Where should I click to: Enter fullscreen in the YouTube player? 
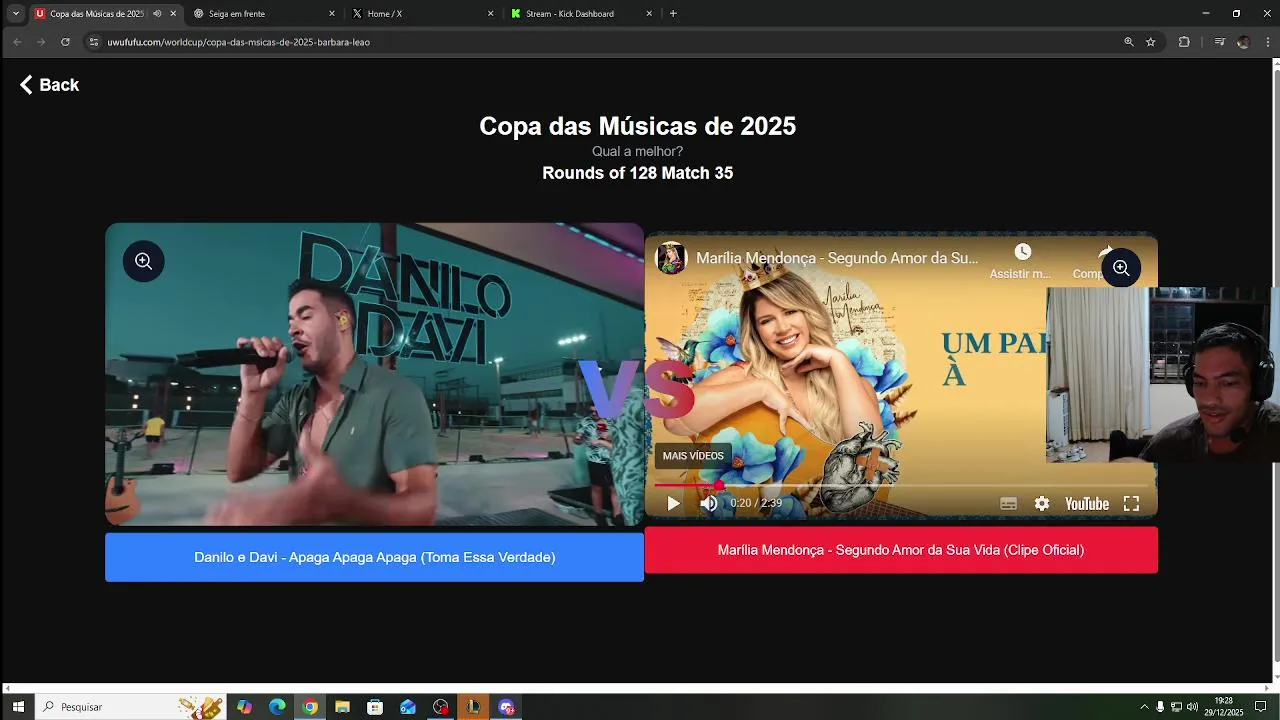pos(1131,503)
